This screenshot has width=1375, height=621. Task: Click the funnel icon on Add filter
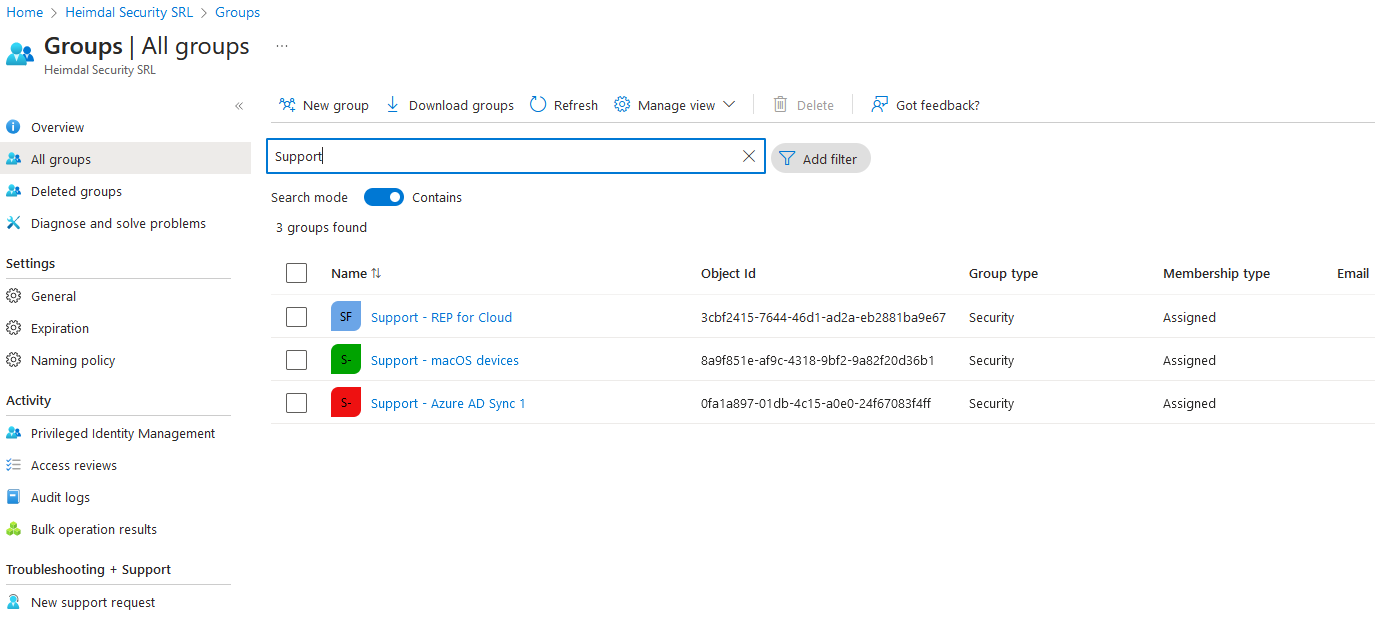[x=787, y=158]
